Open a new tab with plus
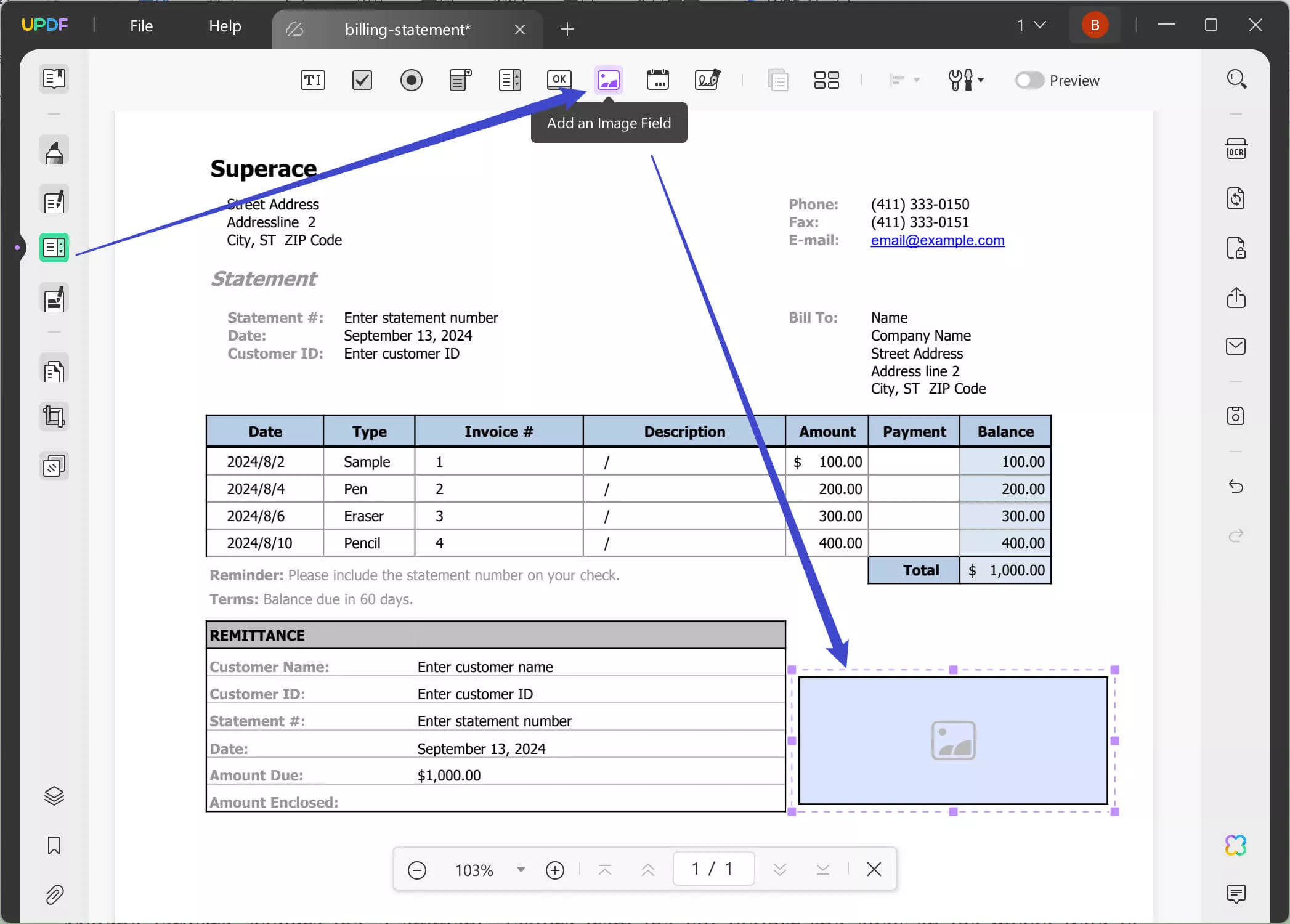 (567, 29)
